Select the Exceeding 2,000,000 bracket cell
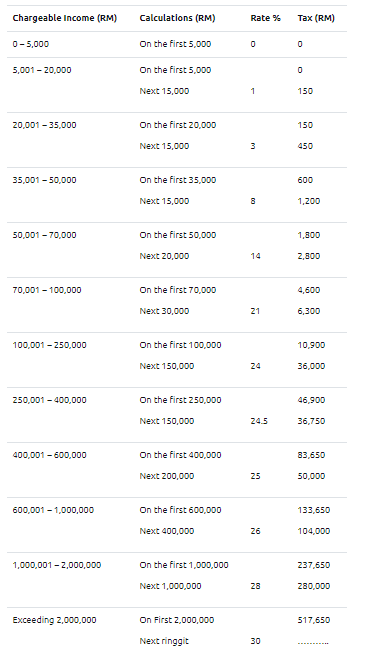The height and width of the screenshot is (661, 365). (54, 620)
